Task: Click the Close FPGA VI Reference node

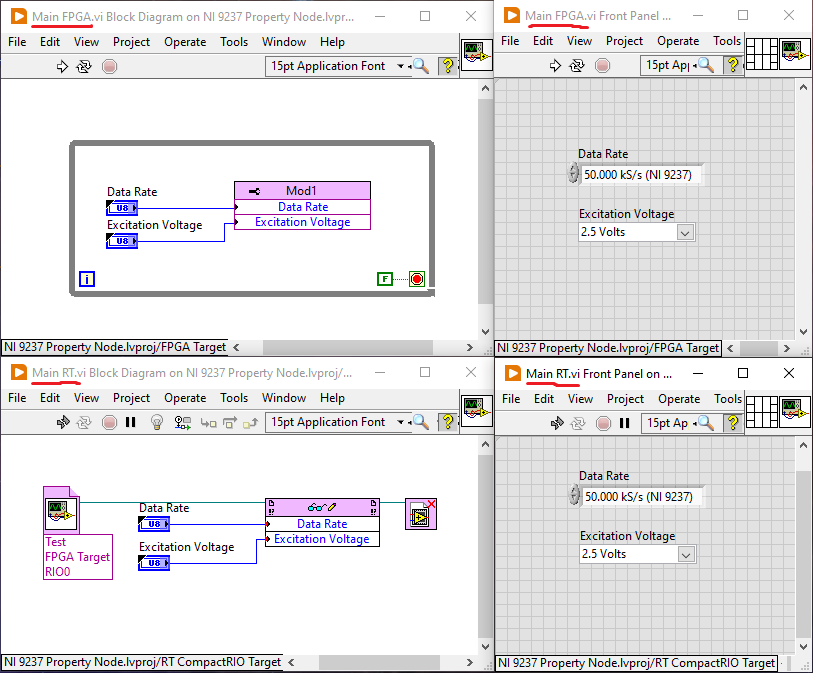Action: click(420, 514)
